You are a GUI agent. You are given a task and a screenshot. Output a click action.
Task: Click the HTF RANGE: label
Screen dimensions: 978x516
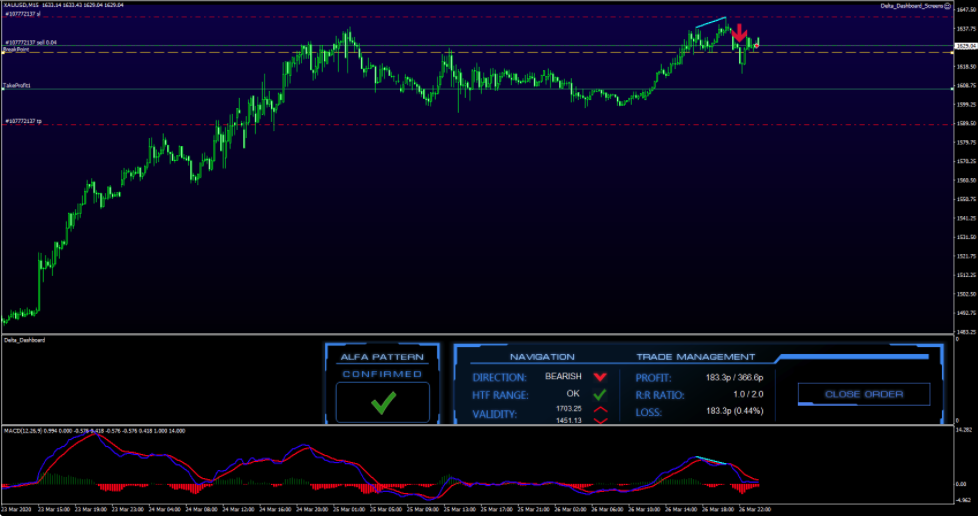click(500, 395)
